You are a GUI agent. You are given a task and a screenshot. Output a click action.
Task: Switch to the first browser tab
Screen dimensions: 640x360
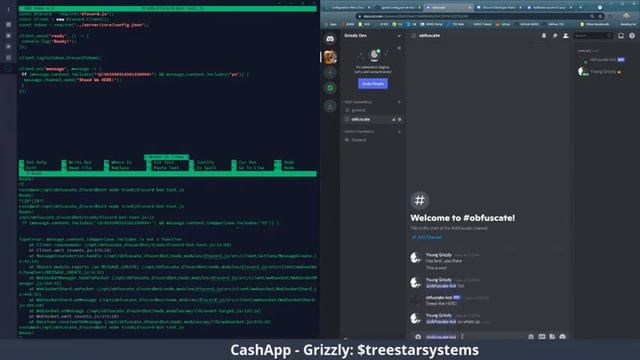point(347,7)
